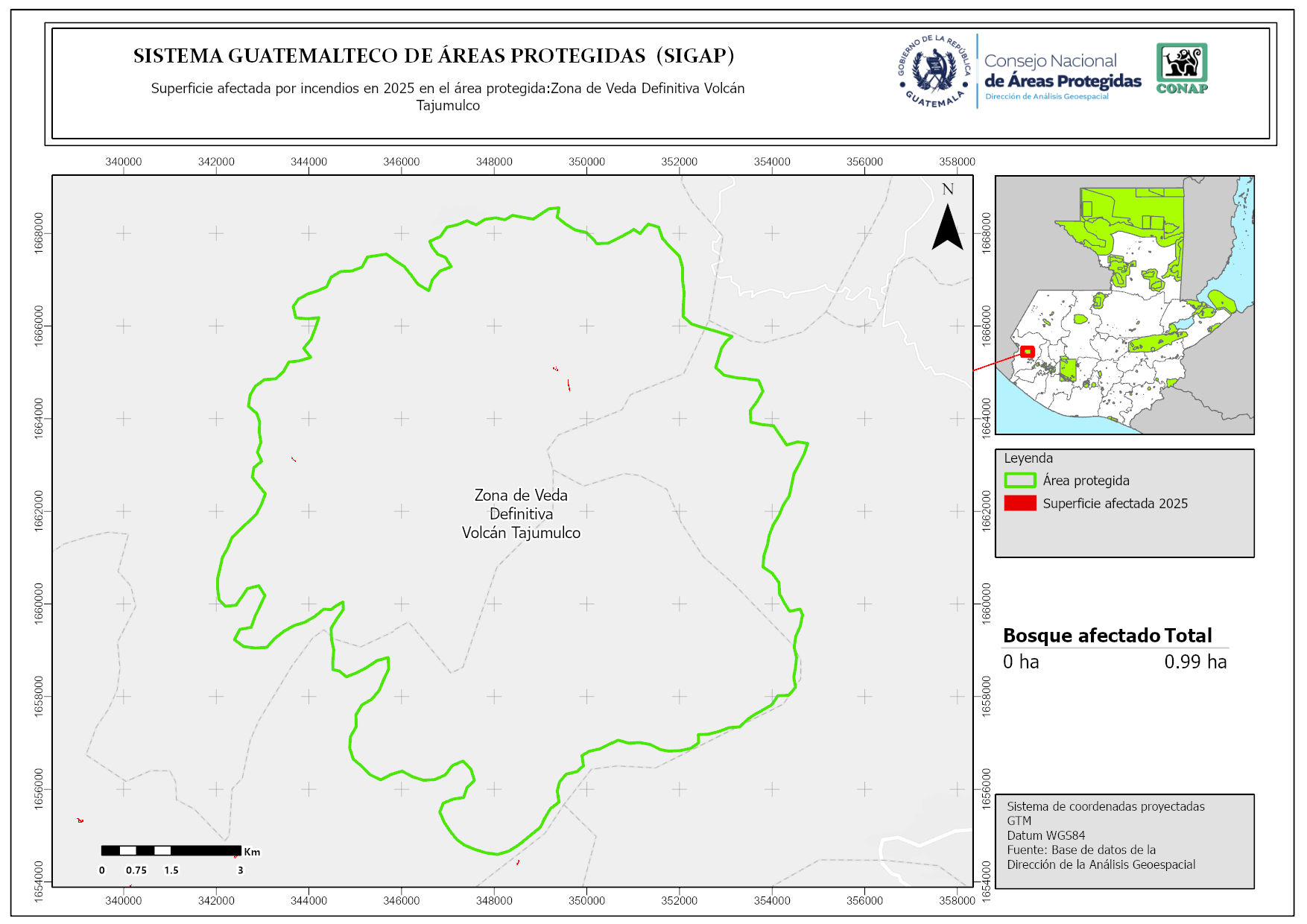Click the small red fire patch on western boundary
The width and height of the screenshot is (1307, 924).
pyautogui.click(x=294, y=459)
